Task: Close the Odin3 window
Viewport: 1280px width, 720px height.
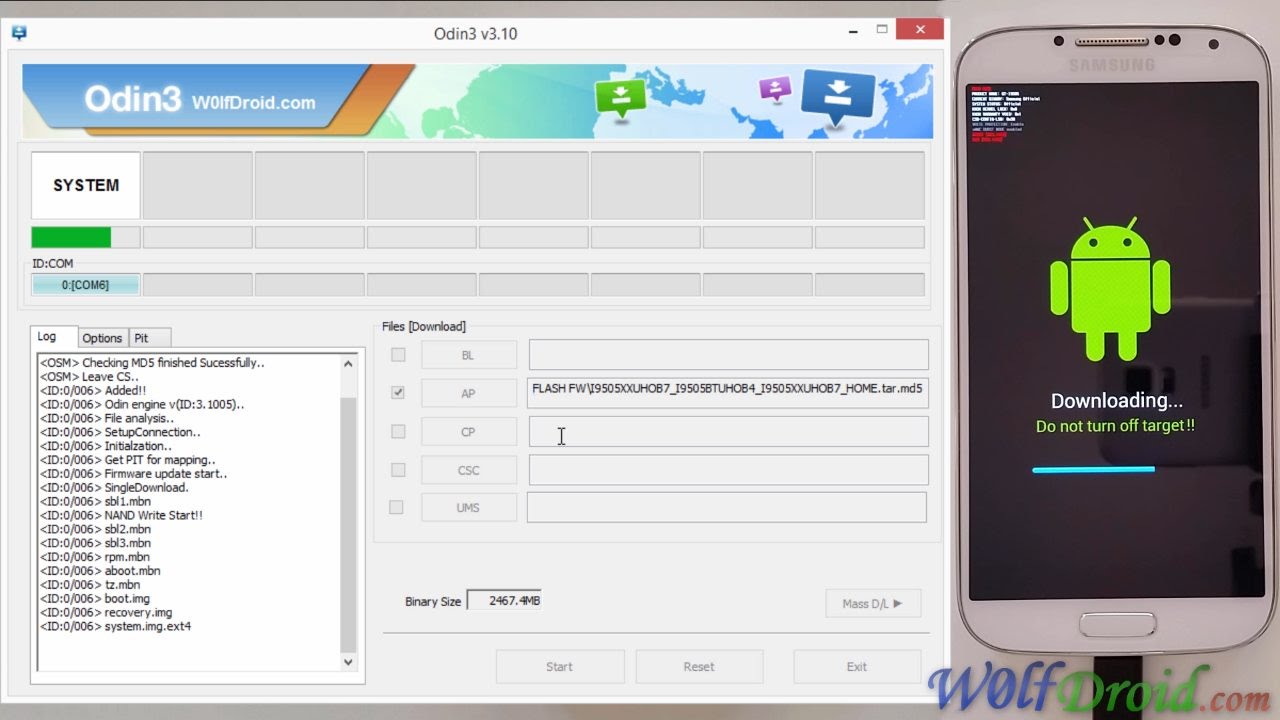Action: (x=919, y=30)
